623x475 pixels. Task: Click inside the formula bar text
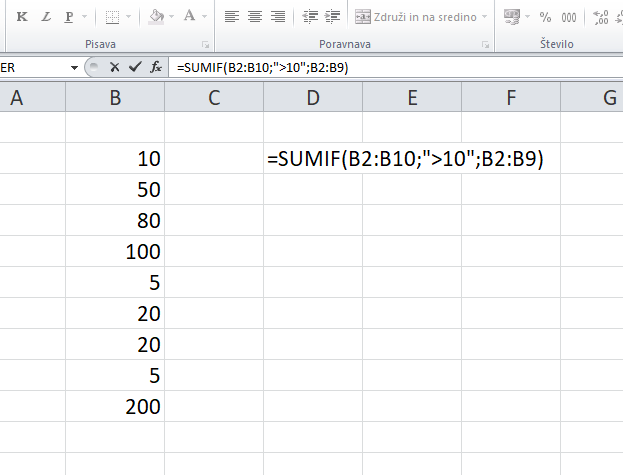(400, 67)
